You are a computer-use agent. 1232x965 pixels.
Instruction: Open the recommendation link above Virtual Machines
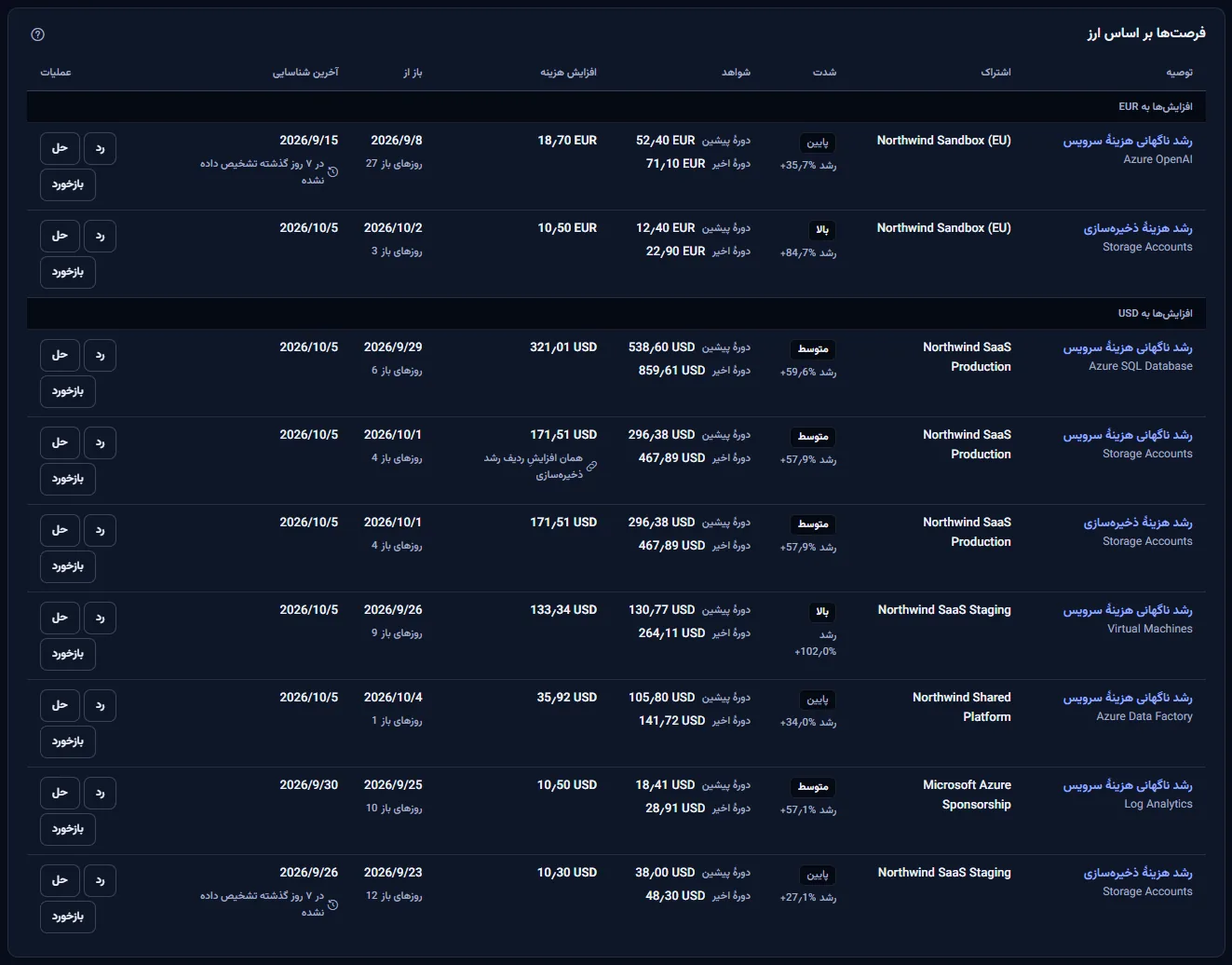click(x=1128, y=610)
